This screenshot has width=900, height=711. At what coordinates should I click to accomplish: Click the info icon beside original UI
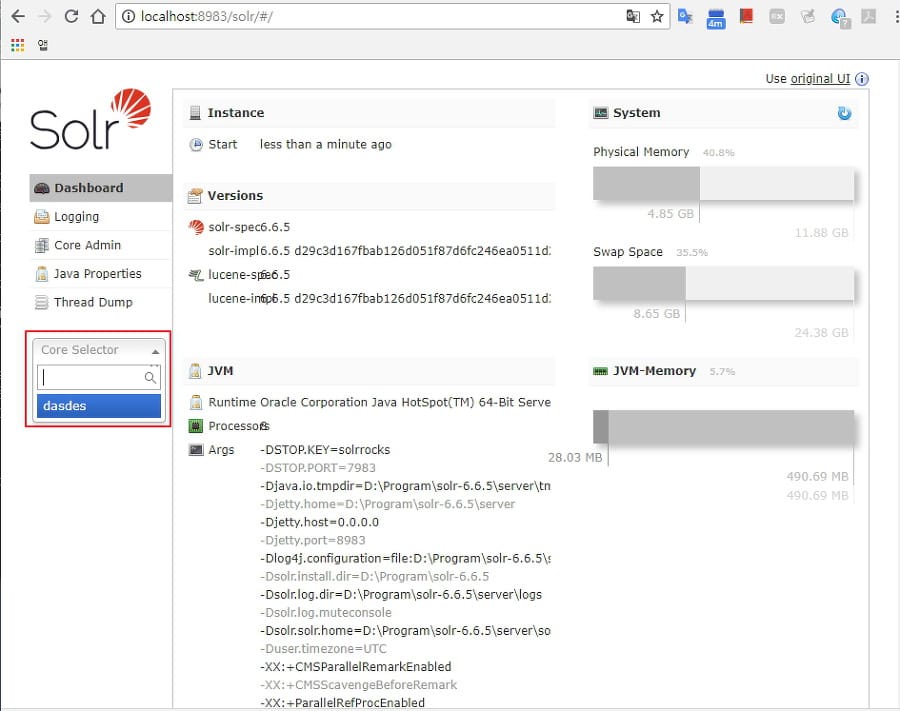pos(861,79)
